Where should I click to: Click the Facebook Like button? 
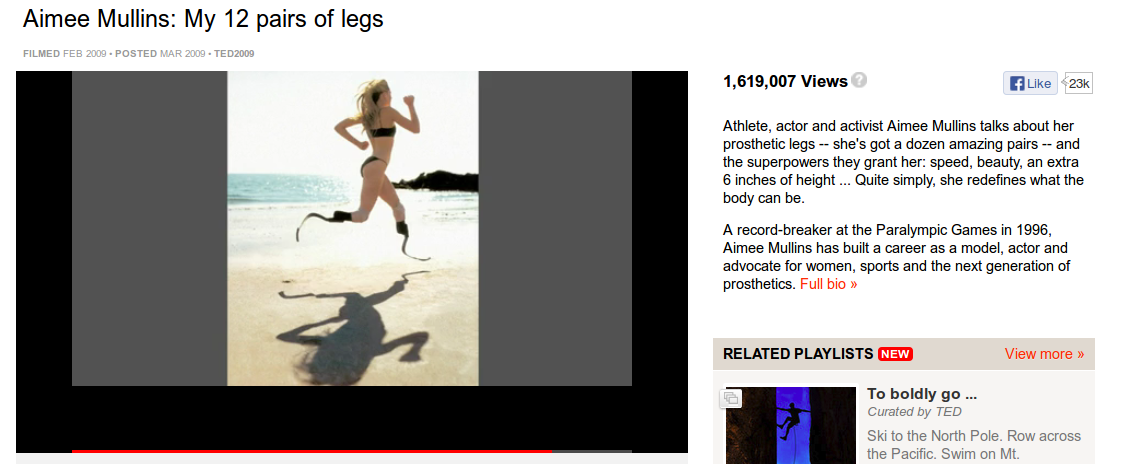[1030, 83]
